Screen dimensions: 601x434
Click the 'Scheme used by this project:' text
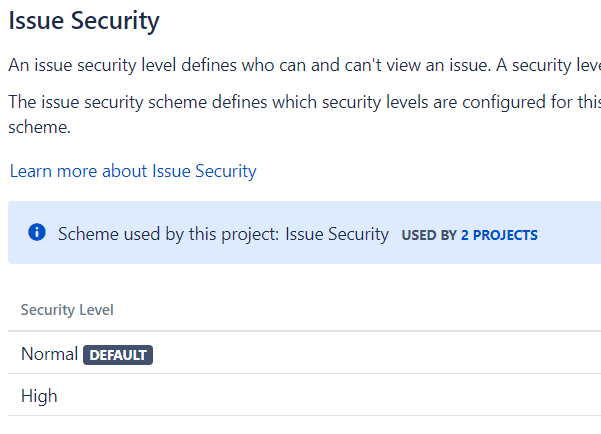point(169,234)
